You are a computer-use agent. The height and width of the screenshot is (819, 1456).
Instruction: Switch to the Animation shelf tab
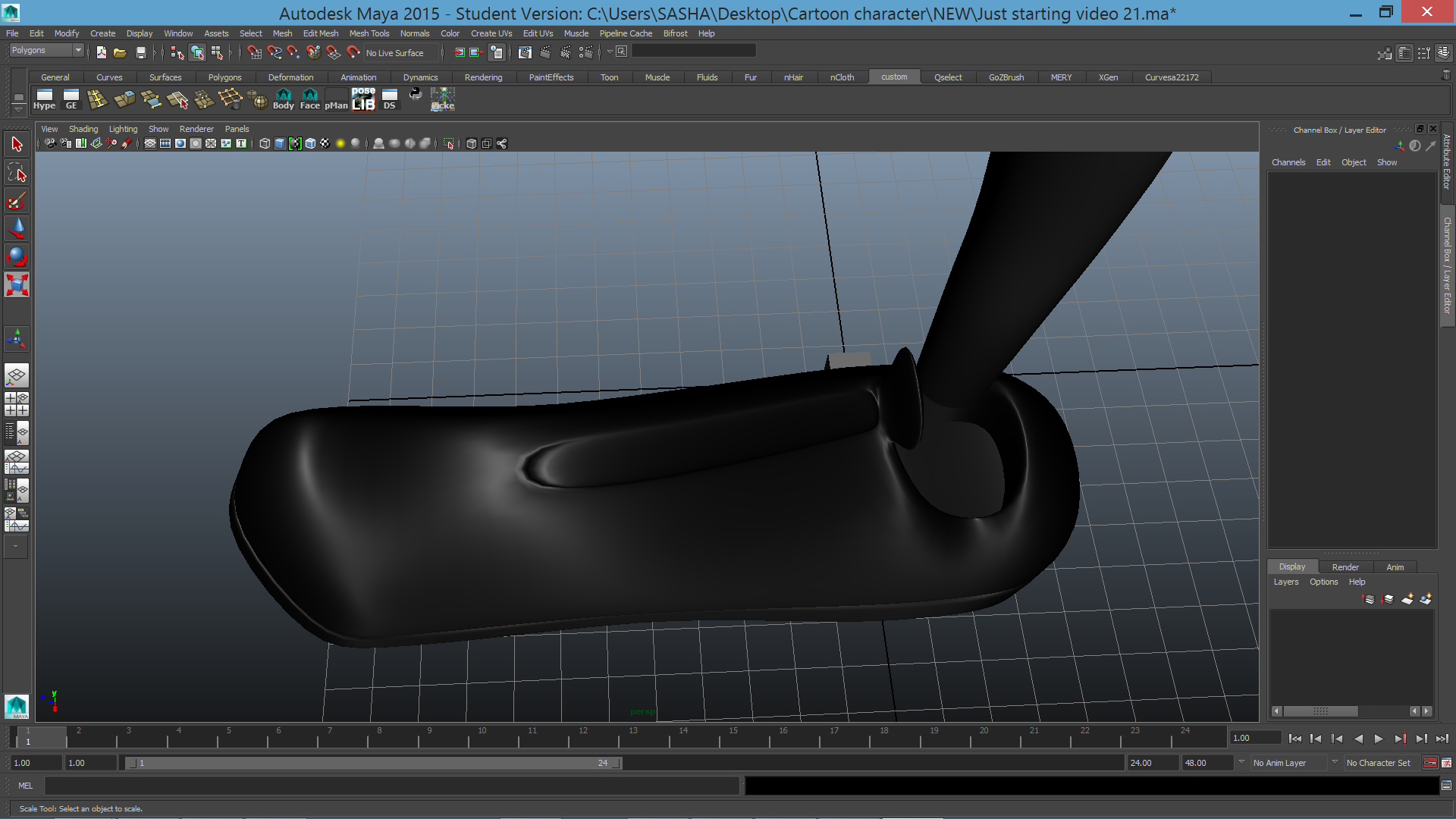tap(359, 77)
